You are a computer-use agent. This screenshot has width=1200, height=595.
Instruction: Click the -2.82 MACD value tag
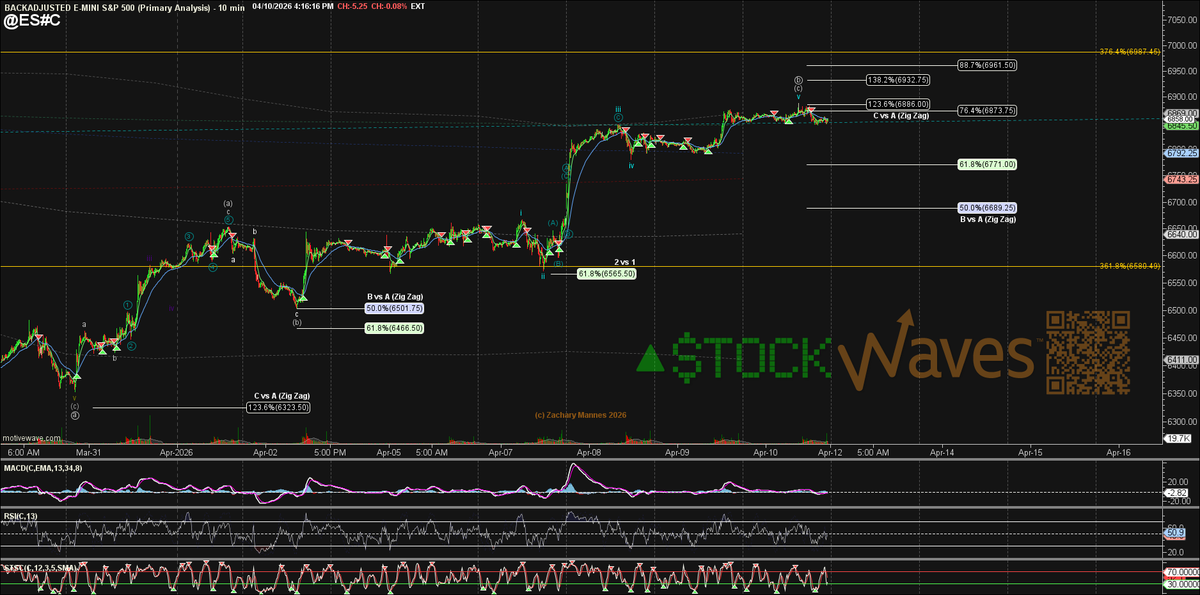pos(1178,492)
